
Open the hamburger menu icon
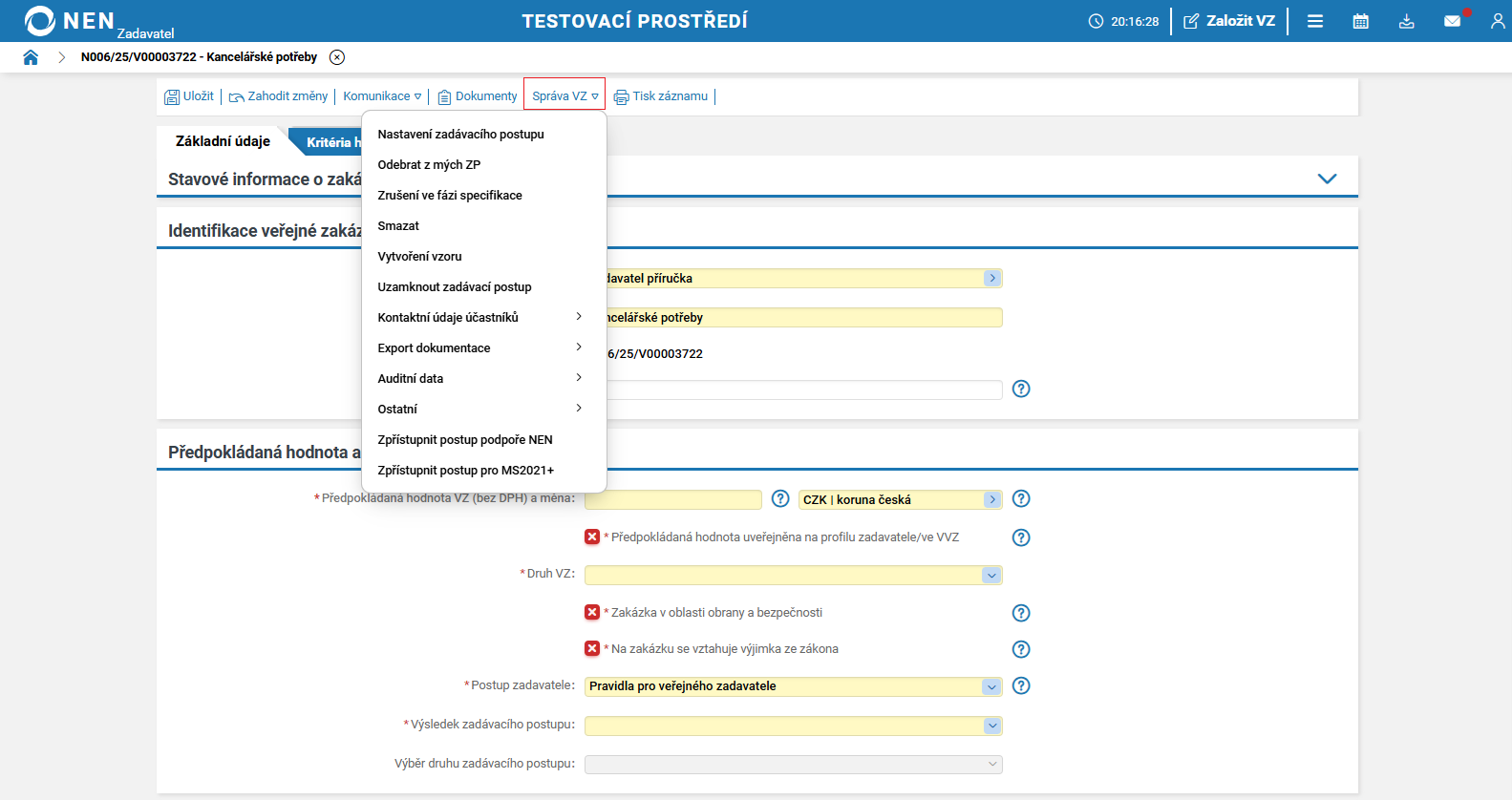(1315, 21)
